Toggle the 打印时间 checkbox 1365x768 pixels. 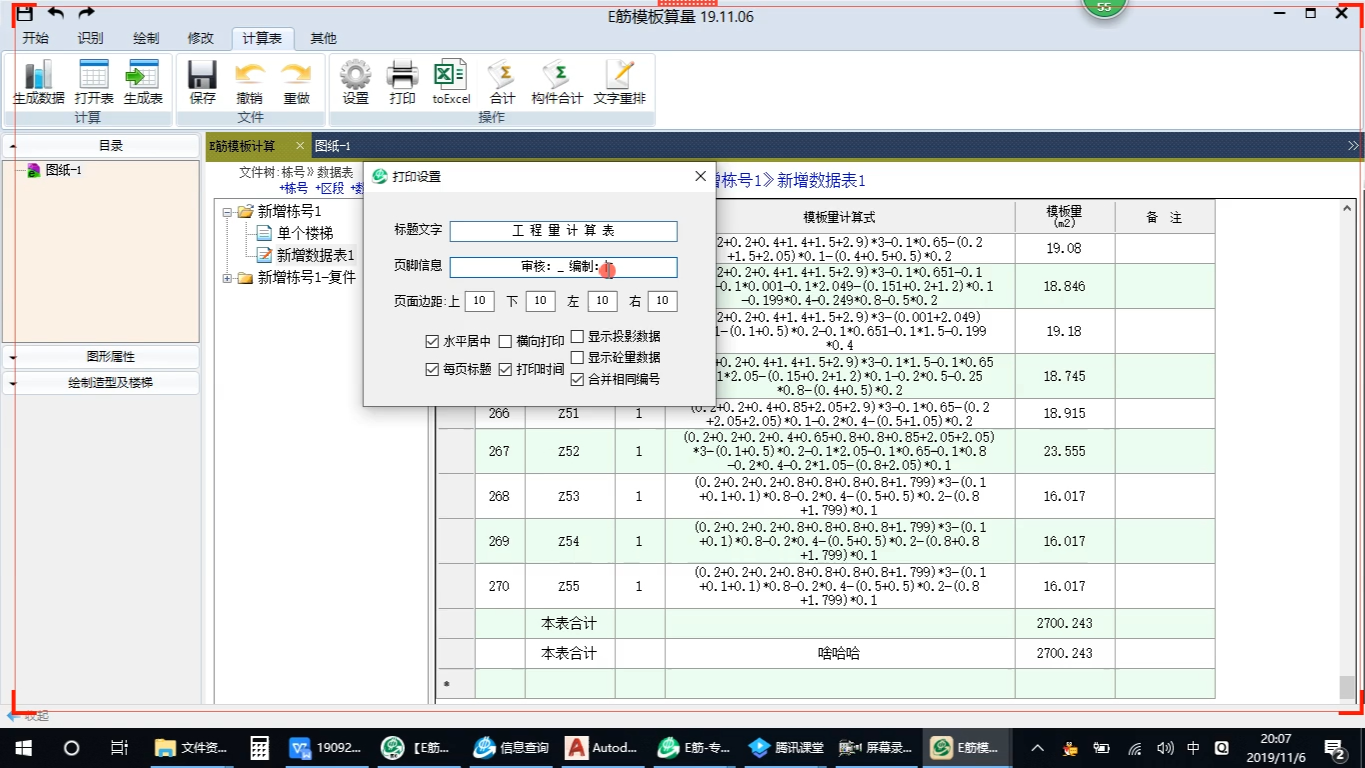pos(506,369)
